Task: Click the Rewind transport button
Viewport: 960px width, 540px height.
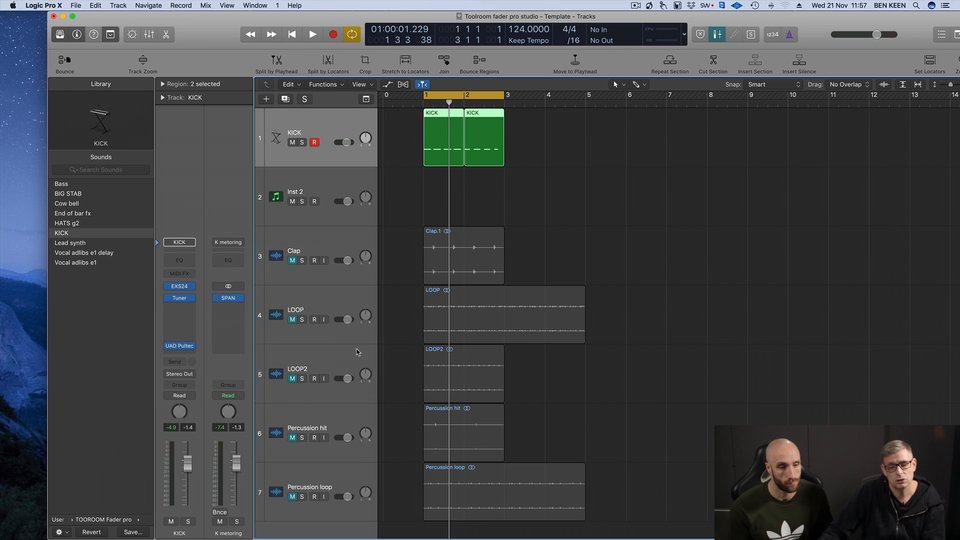Action: click(250, 34)
